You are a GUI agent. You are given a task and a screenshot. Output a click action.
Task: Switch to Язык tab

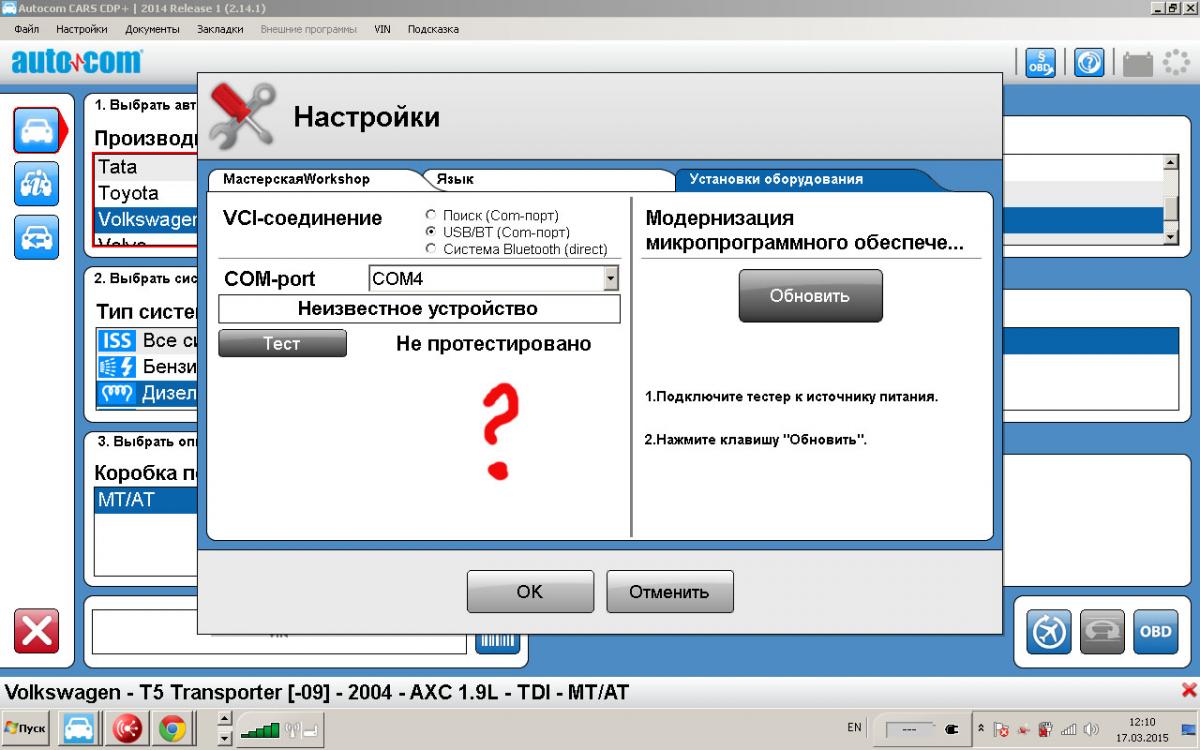(x=455, y=180)
